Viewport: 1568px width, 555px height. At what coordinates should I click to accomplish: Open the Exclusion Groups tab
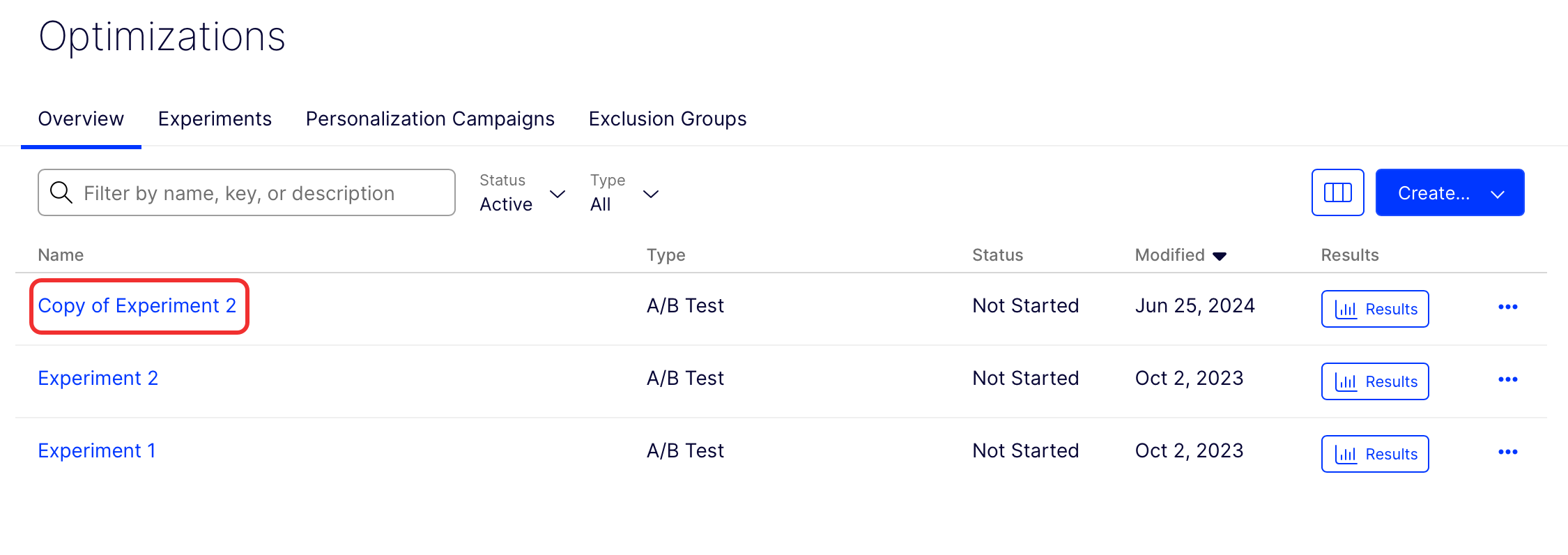(667, 119)
